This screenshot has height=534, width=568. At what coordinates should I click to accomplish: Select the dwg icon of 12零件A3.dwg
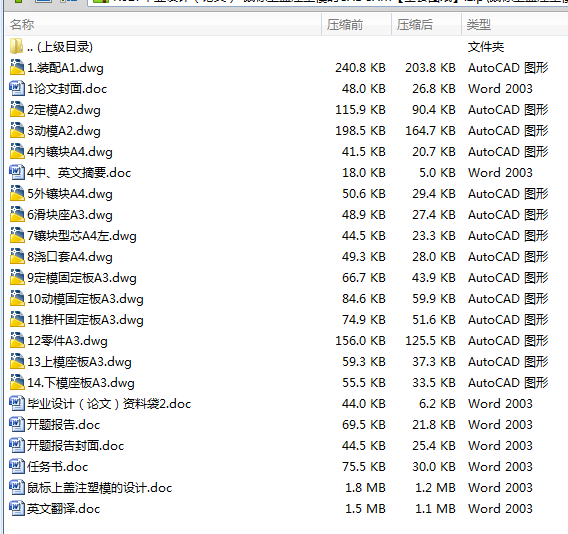point(17,341)
